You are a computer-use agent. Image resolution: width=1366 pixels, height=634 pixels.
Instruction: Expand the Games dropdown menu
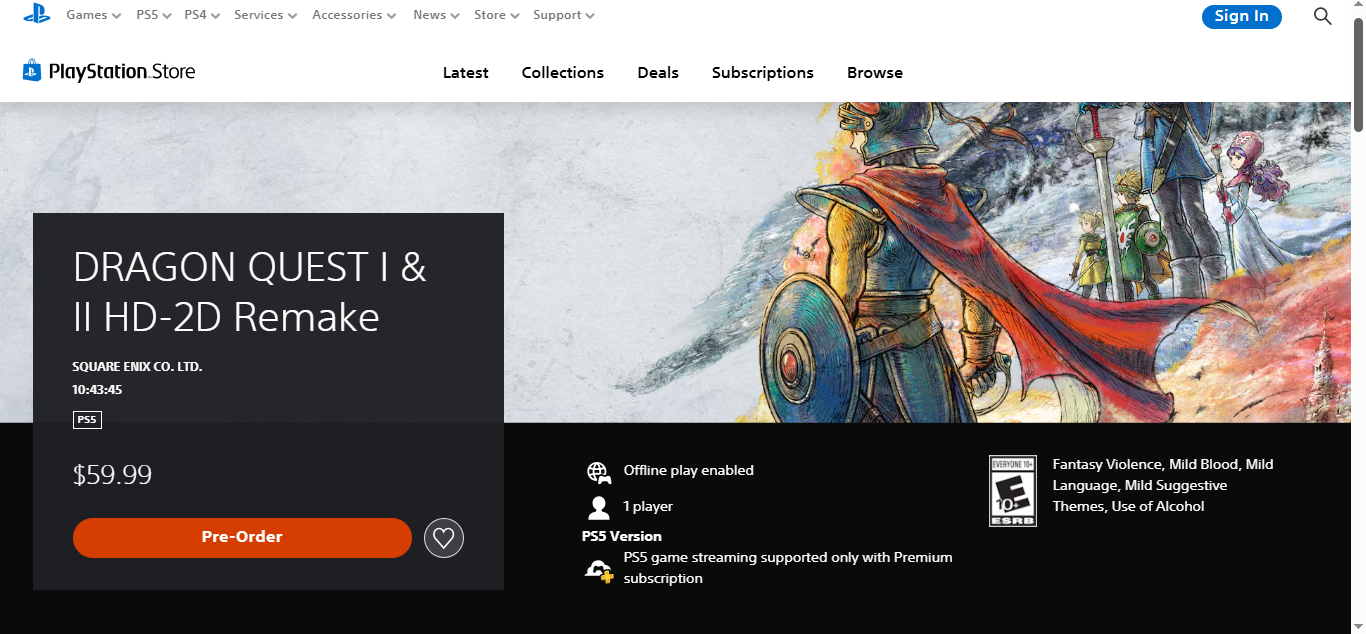click(93, 15)
